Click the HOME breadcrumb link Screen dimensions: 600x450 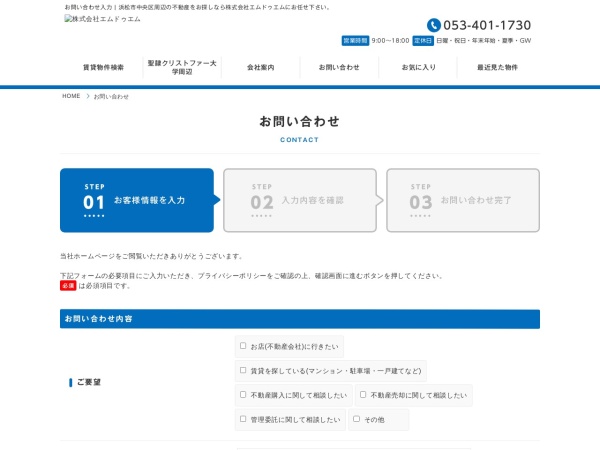click(71, 96)
